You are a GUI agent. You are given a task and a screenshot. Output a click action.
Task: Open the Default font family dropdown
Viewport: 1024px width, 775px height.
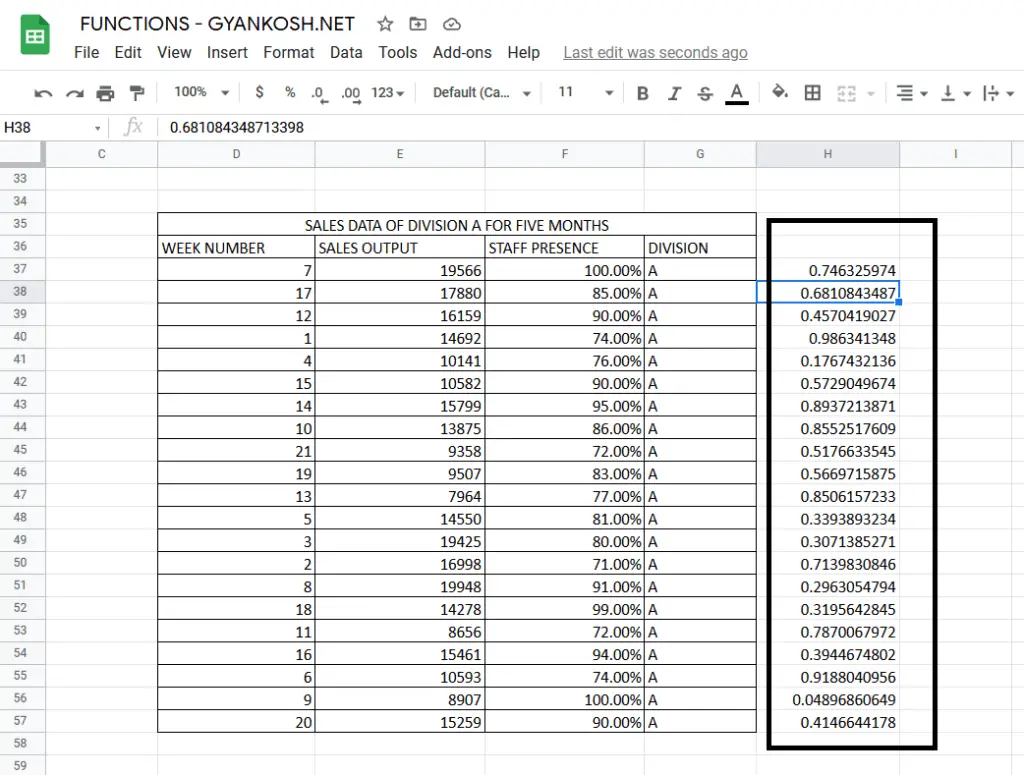[x=482, y=93]
